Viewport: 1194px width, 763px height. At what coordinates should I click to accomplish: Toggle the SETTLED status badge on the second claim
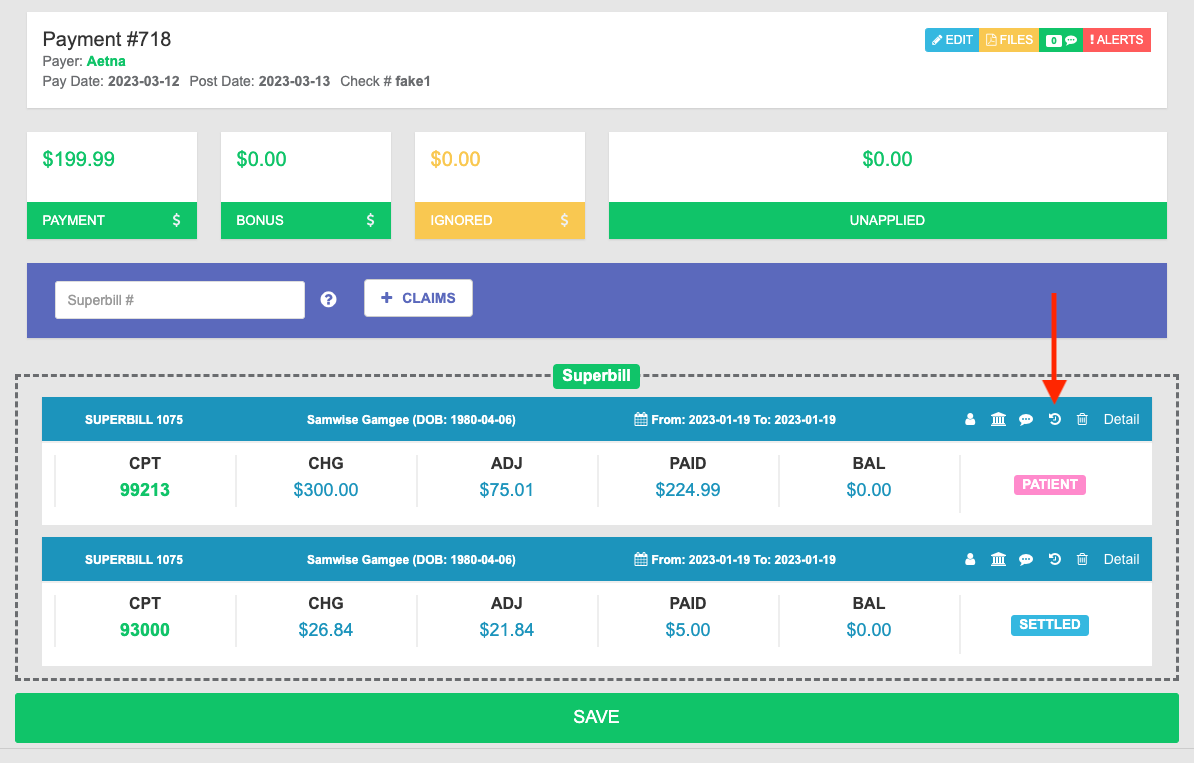point(1049,624)
